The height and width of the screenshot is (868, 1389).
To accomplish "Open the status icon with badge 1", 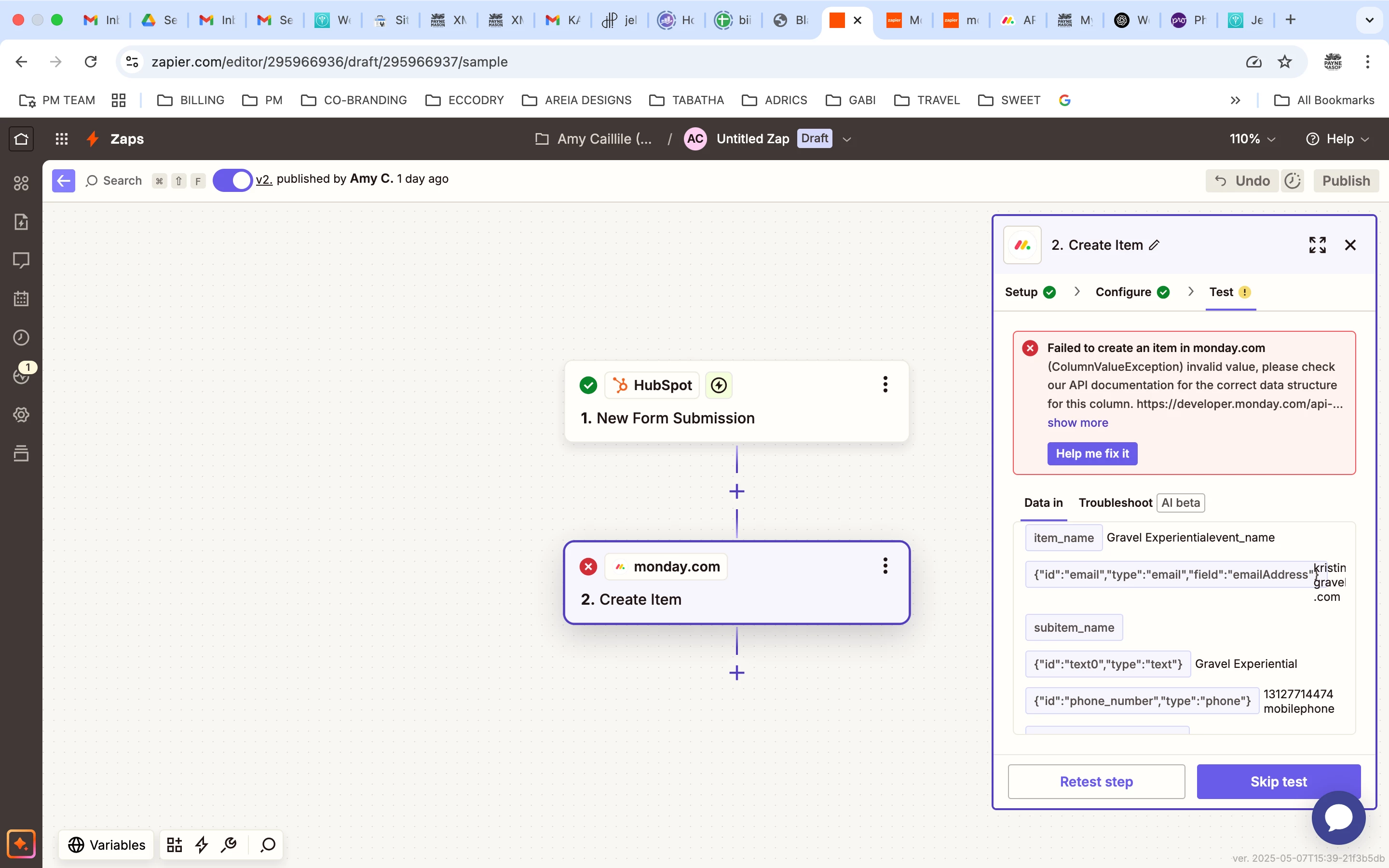I will tap(21, 376).
